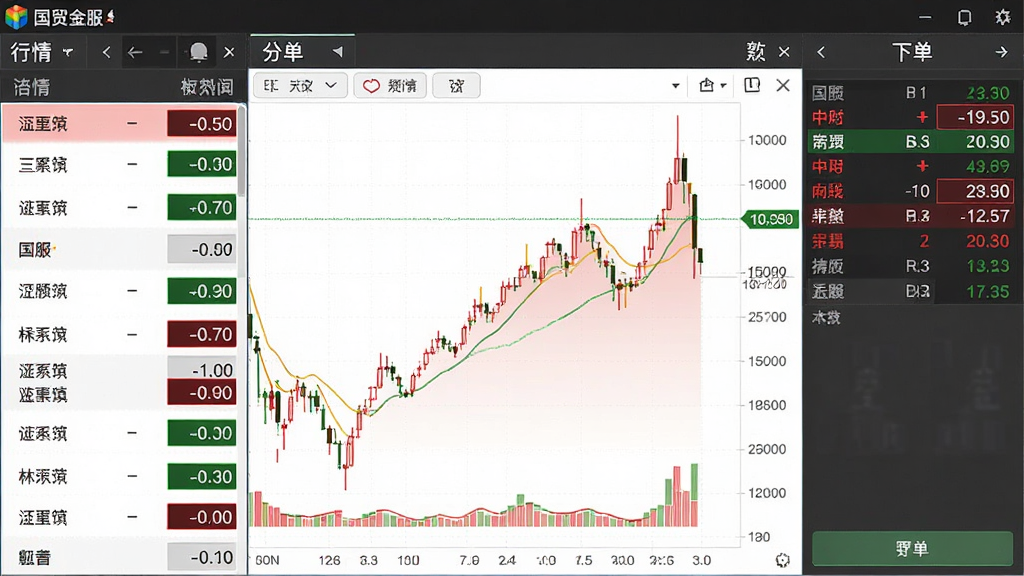Viewport: 1024px width, 576px height.
Task: Click the -0.00 value in the quotes list
Action: (202, 517)
